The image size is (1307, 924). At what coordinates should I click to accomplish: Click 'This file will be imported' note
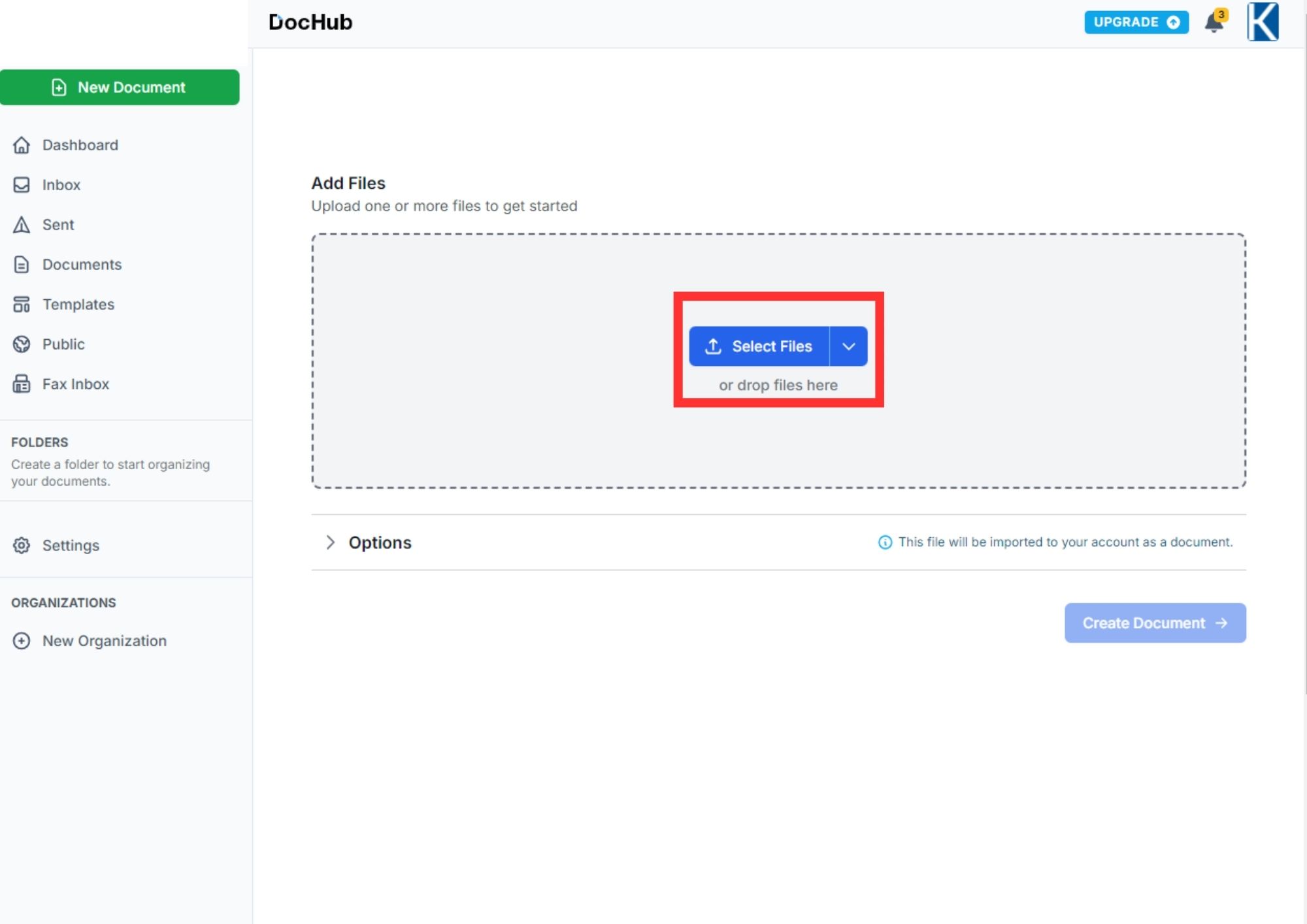pyautogui.click(x=1066, y=542)
